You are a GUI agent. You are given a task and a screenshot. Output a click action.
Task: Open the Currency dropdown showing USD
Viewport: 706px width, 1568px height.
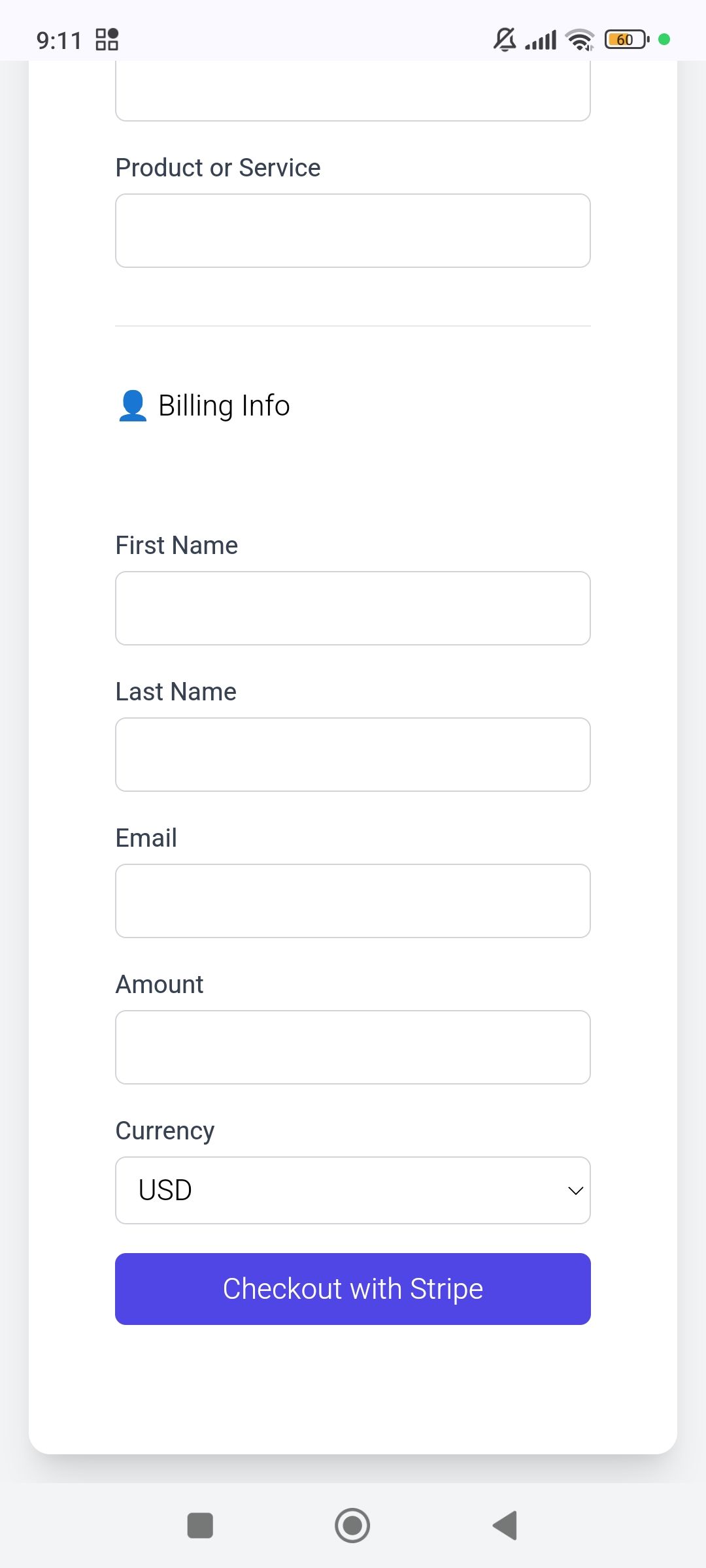click(x=353, y=1190)
